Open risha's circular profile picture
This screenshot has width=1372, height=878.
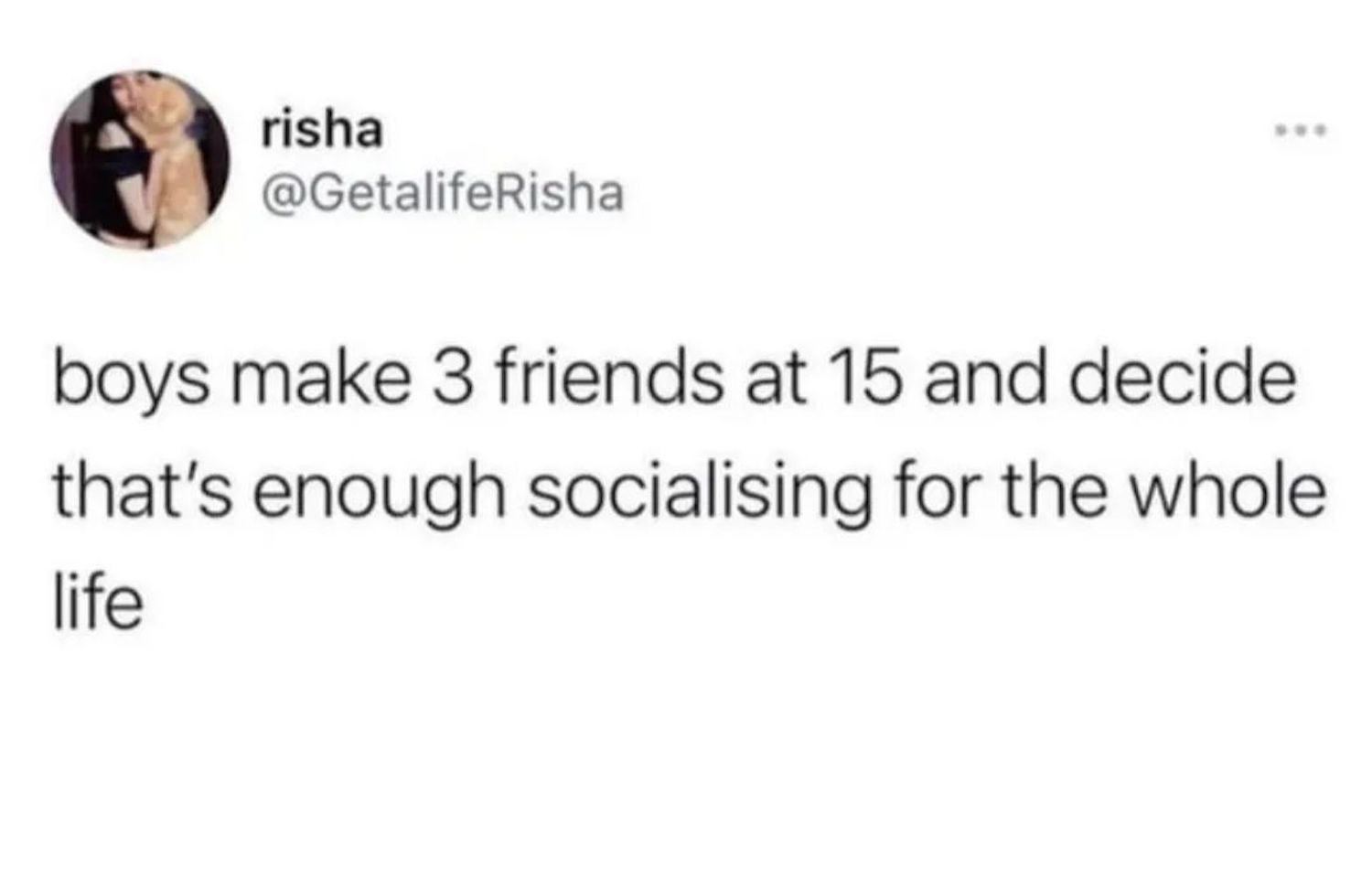click(x=141, y=160)
